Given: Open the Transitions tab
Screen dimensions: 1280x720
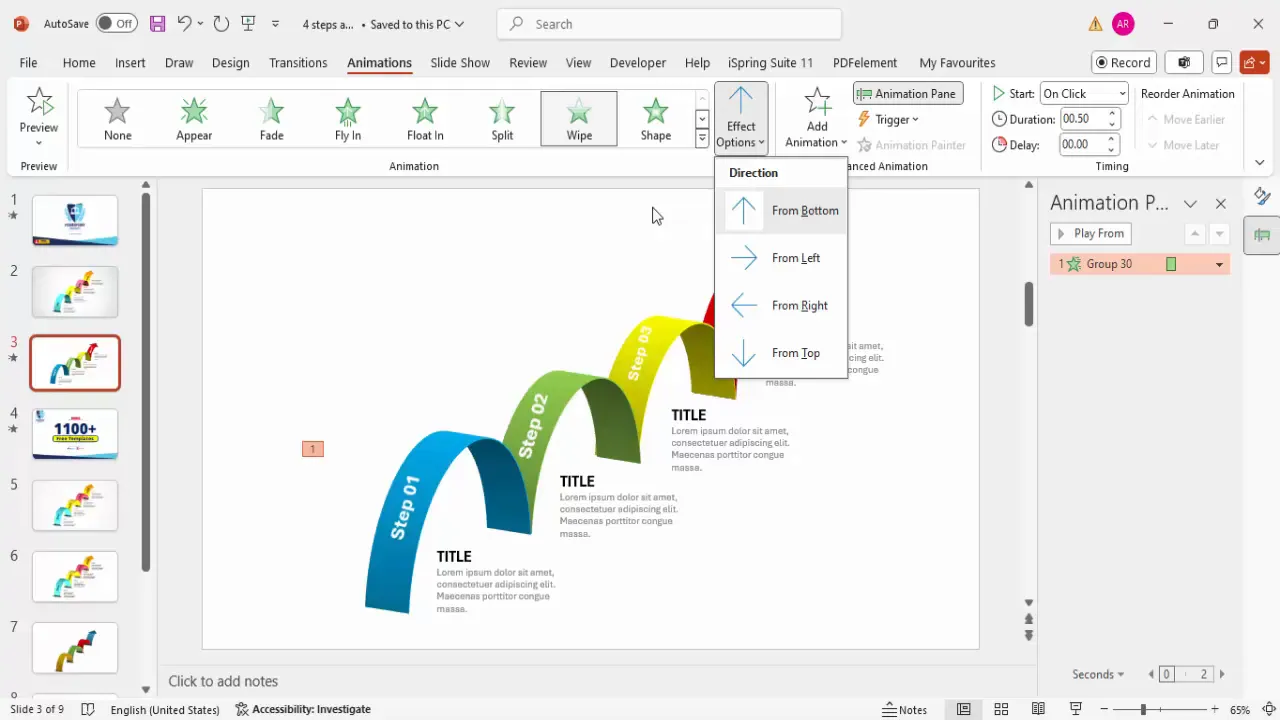Looking at the screenshot, I should pos(298,62).
